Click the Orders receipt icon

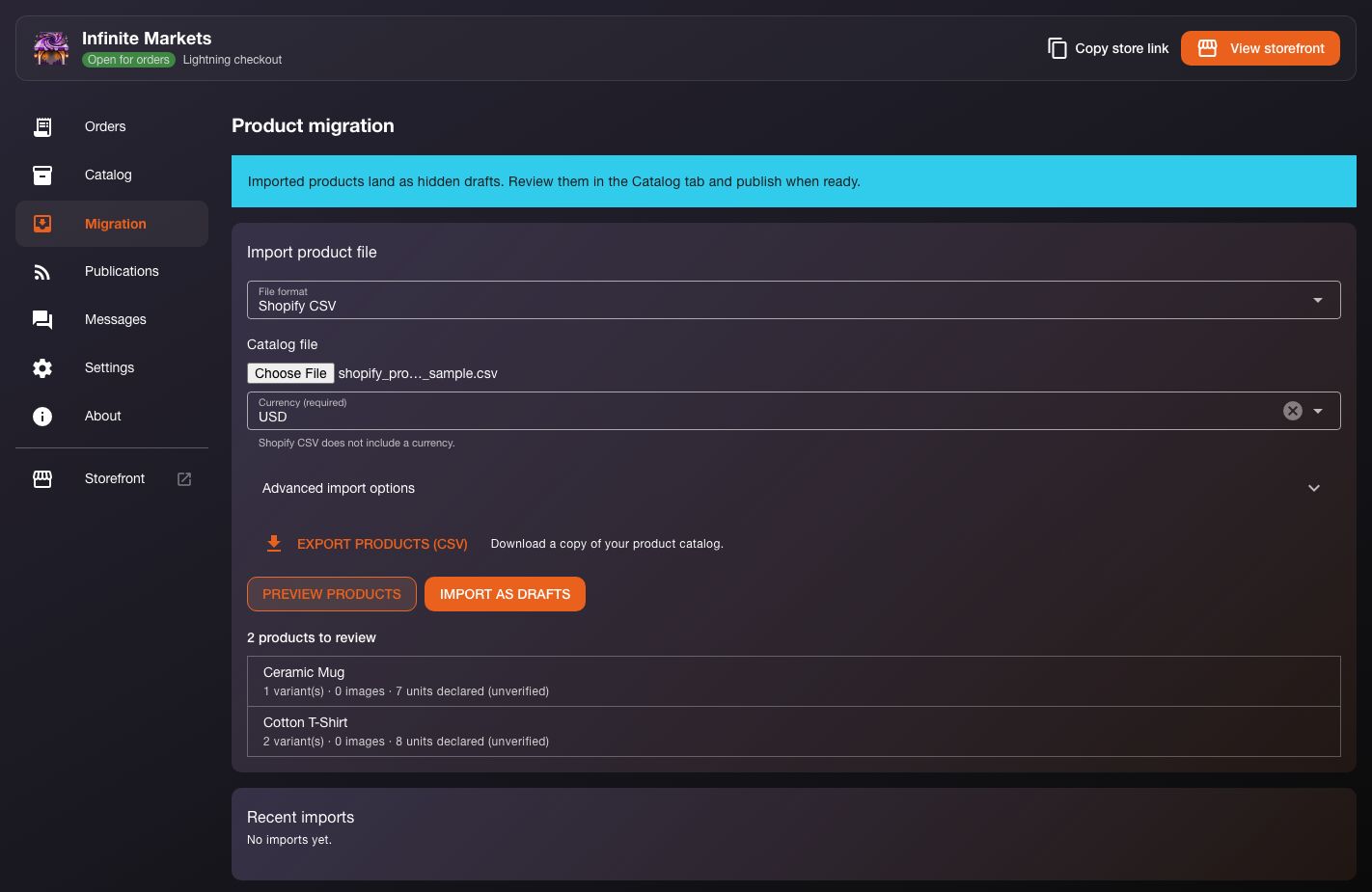point(42,126)
